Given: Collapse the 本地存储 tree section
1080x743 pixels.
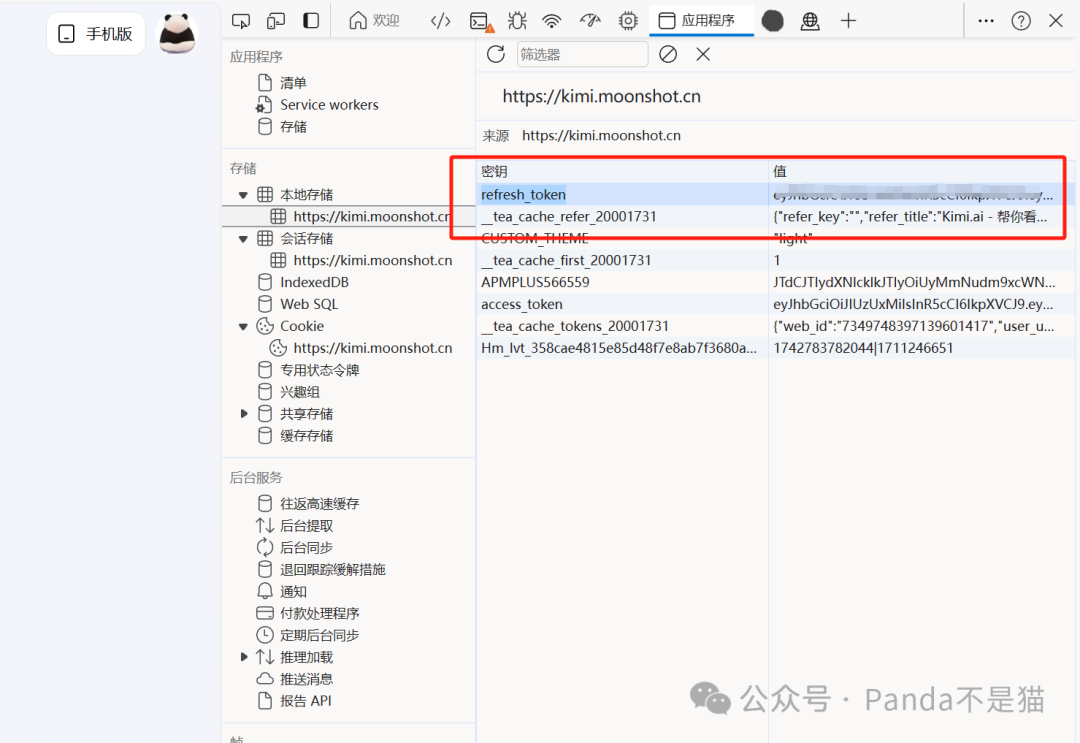Looking at the screenshot, I should coord(243,194).
